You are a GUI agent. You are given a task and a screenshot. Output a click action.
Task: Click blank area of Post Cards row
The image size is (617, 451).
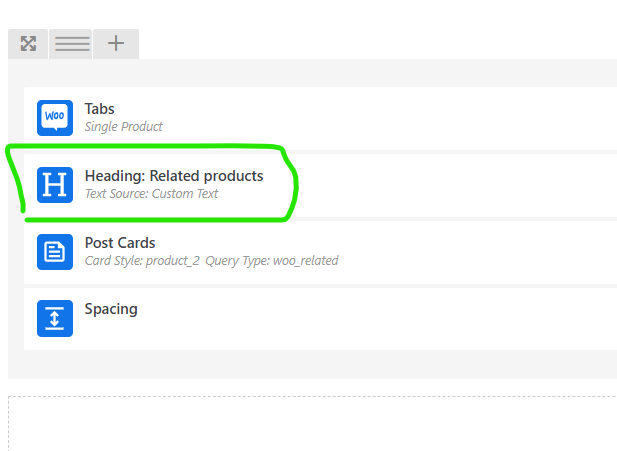click(472, 252)
